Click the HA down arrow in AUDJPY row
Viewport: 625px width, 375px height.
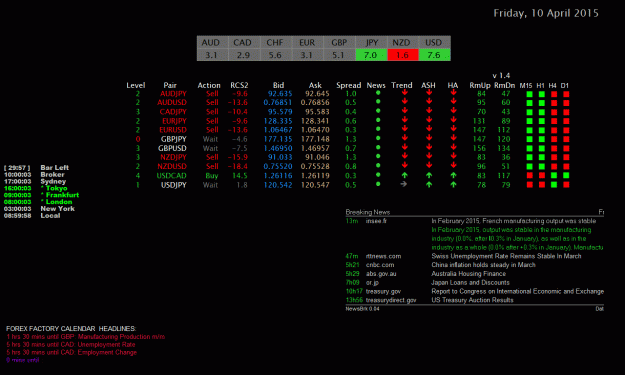453,92
